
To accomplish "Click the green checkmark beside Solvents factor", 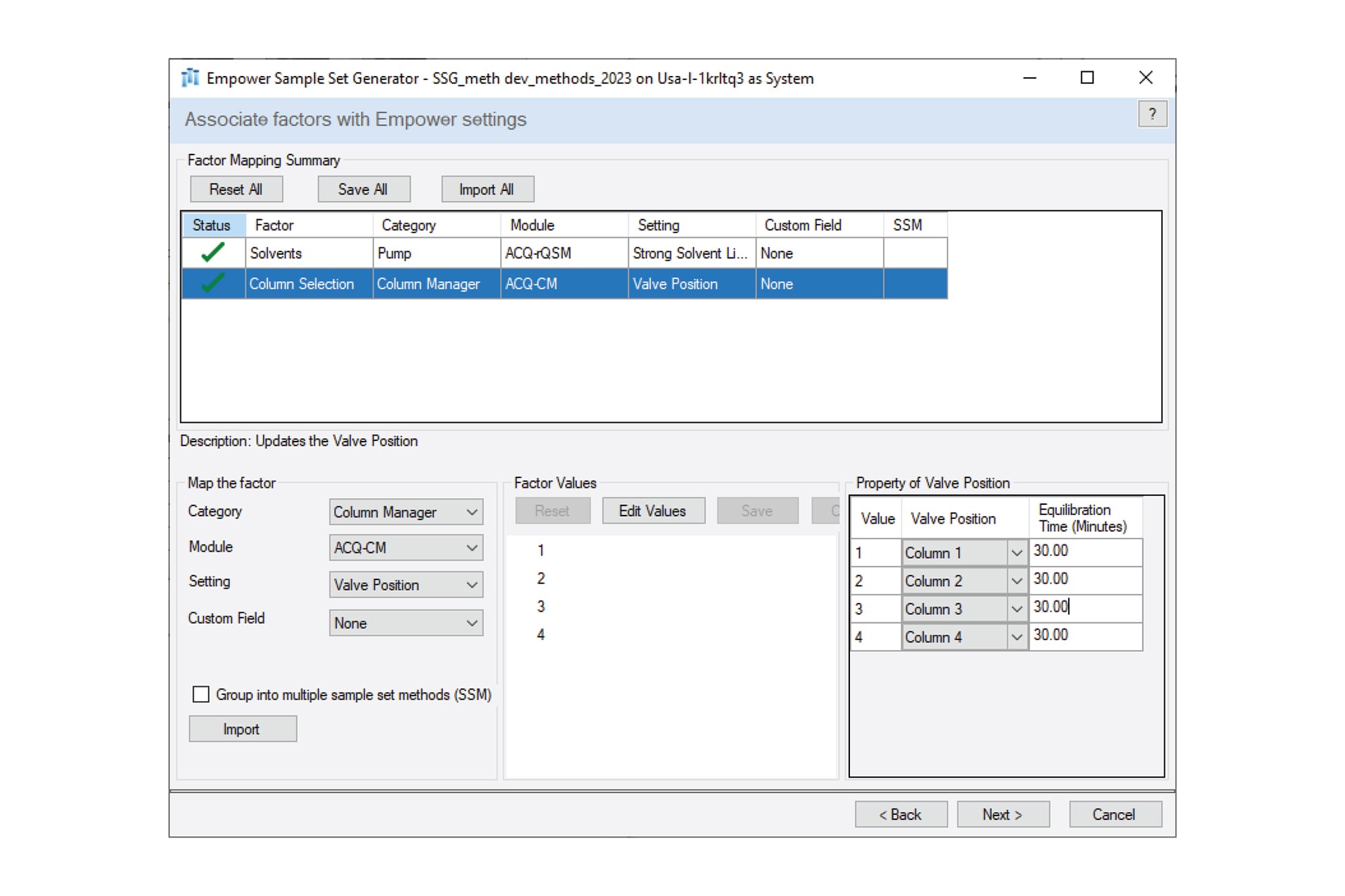I will click(x=210, y=253).
